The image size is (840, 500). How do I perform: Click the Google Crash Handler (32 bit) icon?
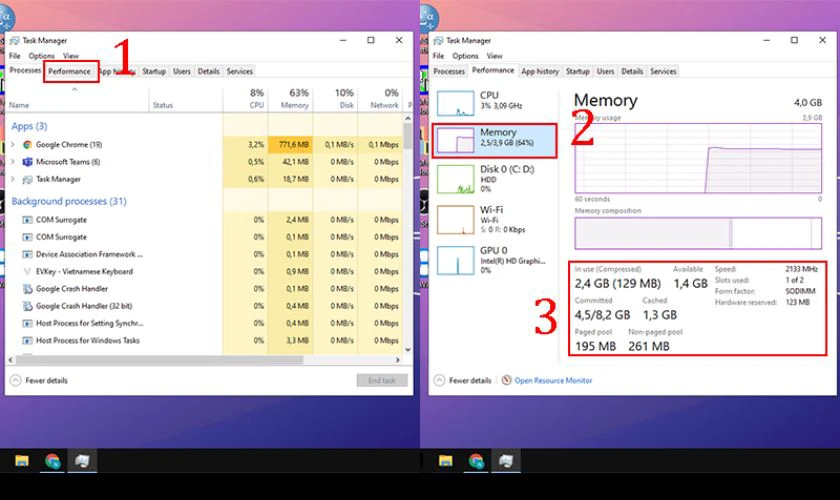coord(26,306)
